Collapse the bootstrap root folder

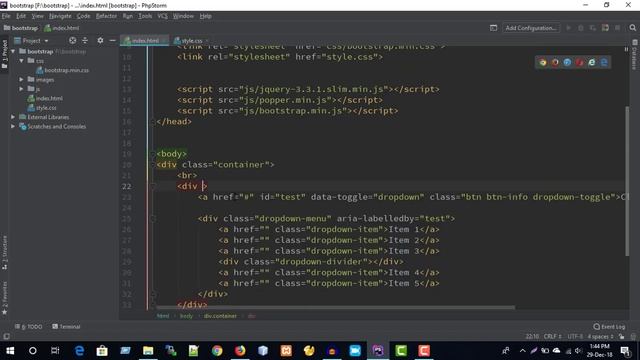click(x=13, y=51)
